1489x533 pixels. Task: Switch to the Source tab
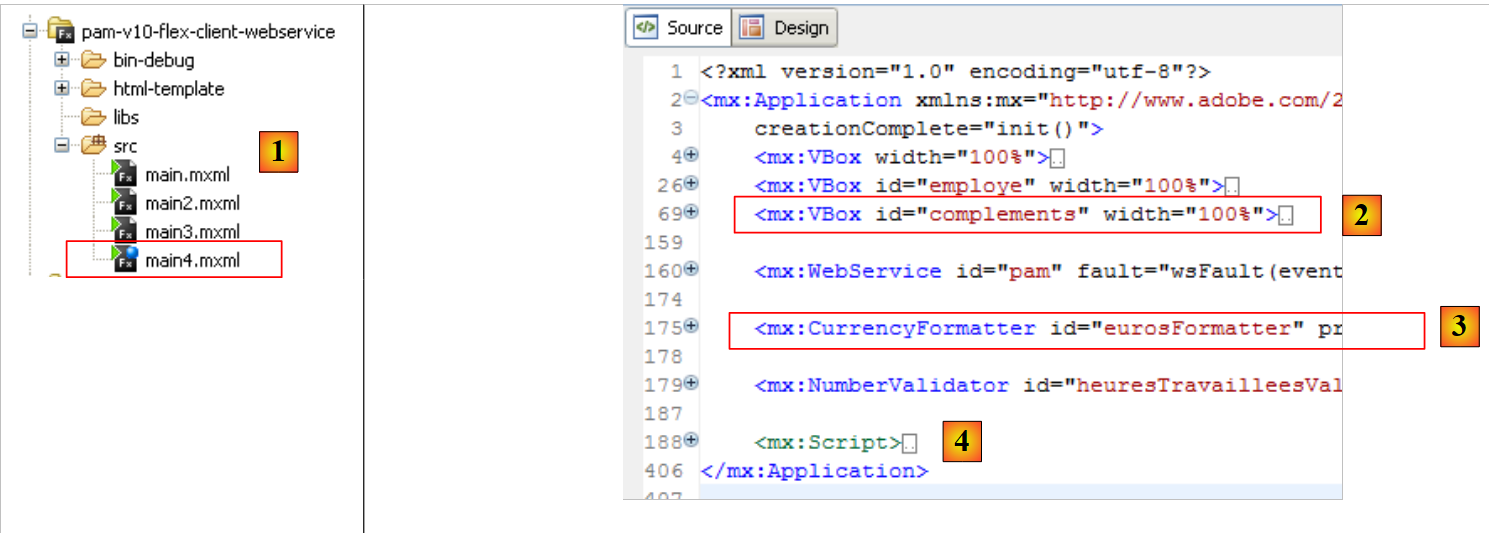(679, 28)
